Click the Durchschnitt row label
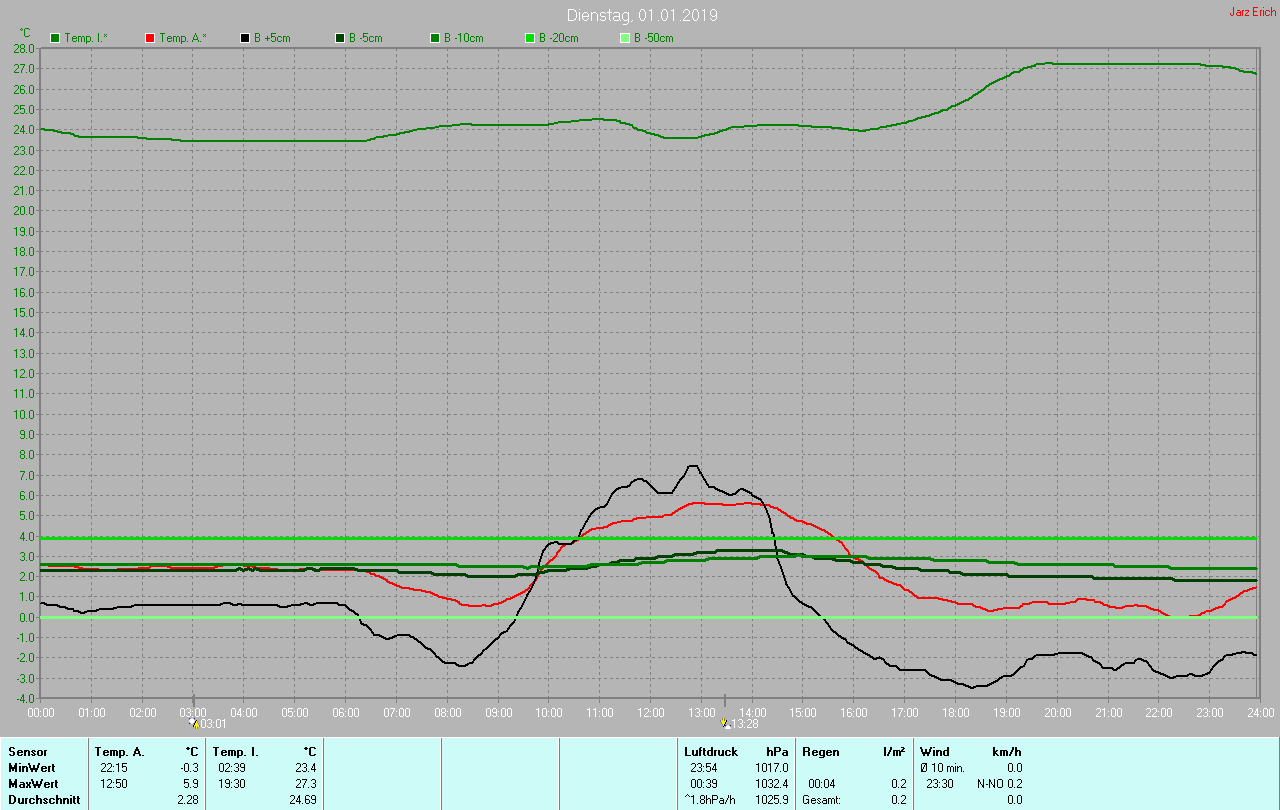 point(44,800)
